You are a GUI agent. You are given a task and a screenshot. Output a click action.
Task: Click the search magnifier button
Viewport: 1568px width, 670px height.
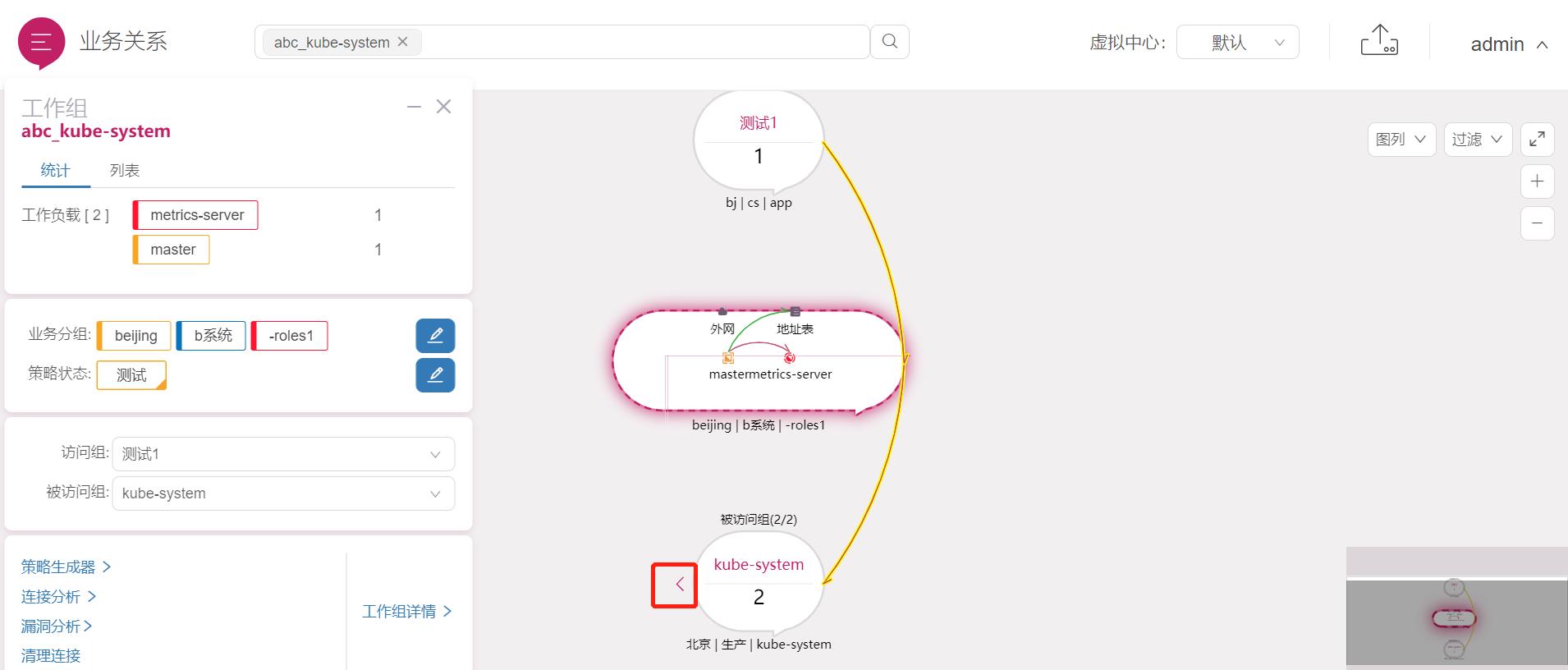890,42
